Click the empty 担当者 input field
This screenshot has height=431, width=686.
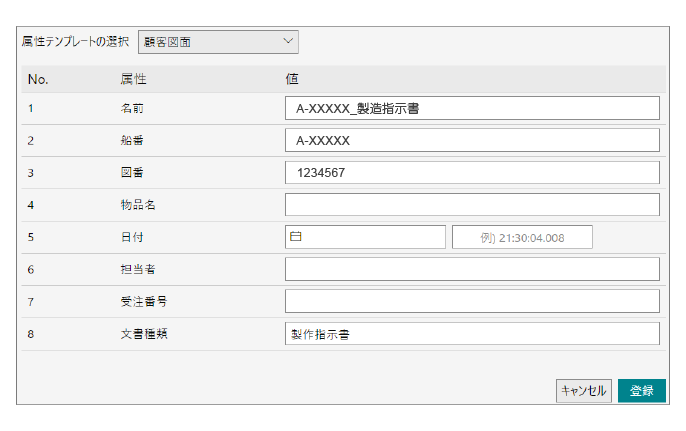472,269
